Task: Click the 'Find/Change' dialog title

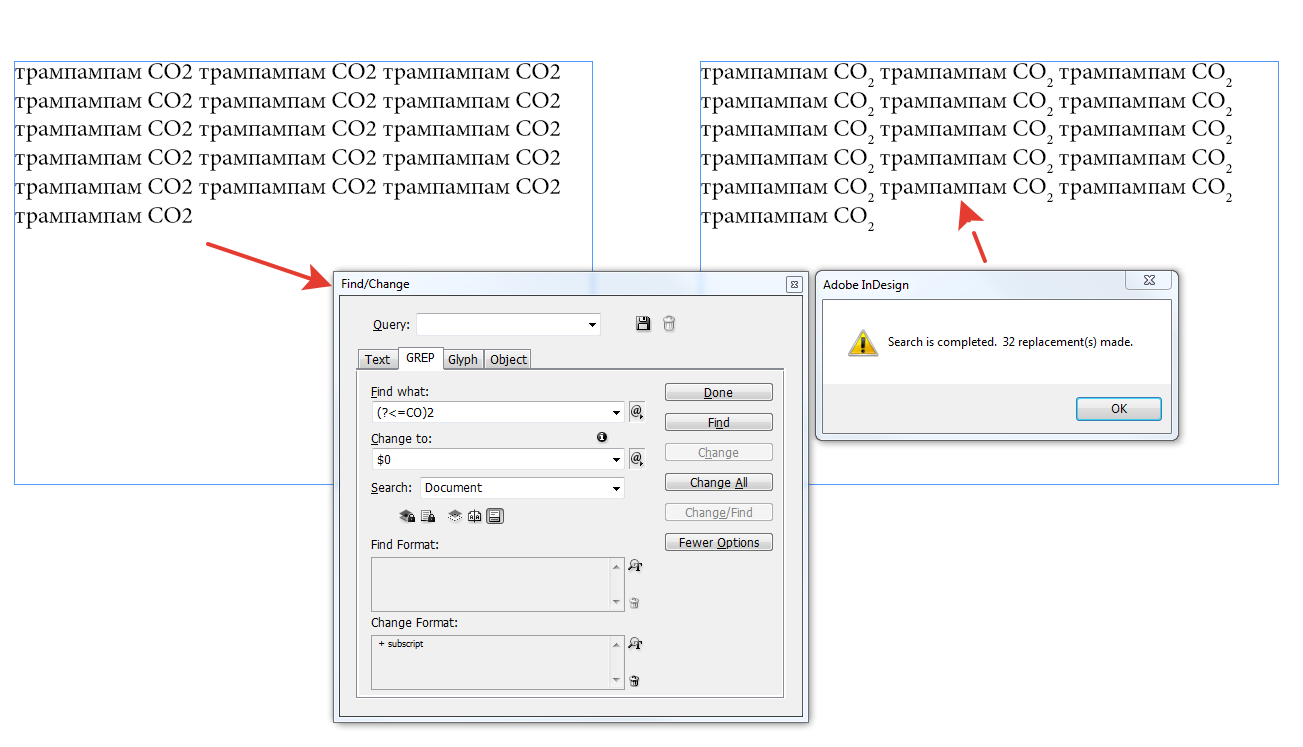Action: (375, 284)
